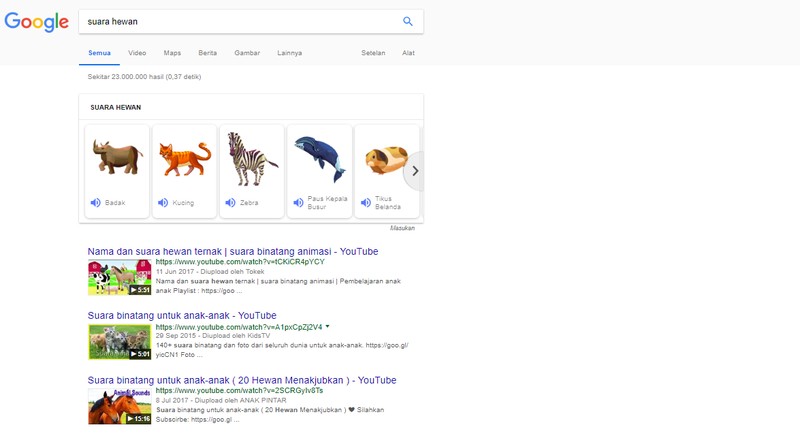The height and width of the screenshot is (438, 800).
Task: Open '20 Hewan Menakjubkan' YouTube result
Action: (242, 380)
